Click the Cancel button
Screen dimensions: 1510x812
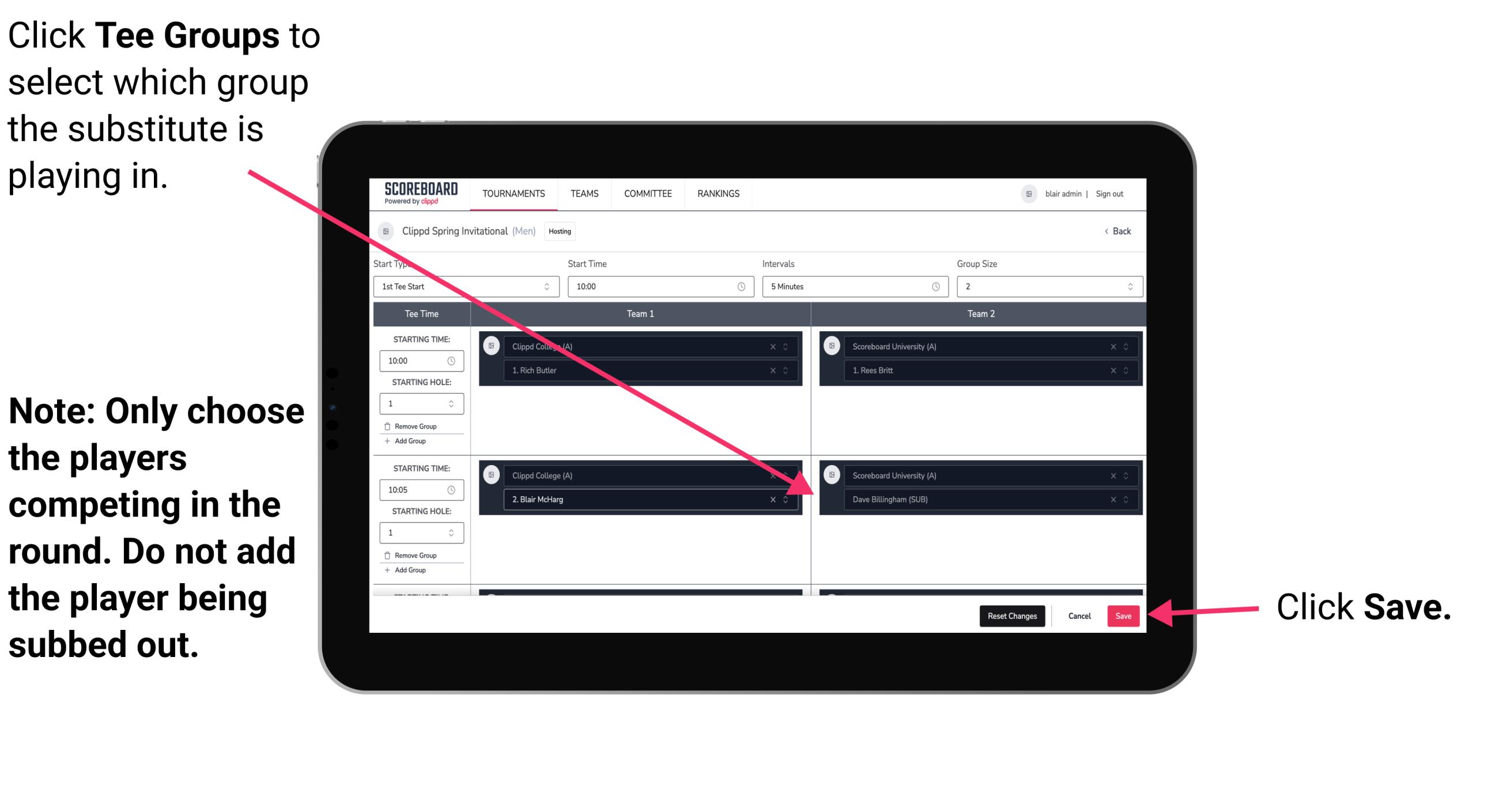pyautogui.click(x=1079, y=616)
